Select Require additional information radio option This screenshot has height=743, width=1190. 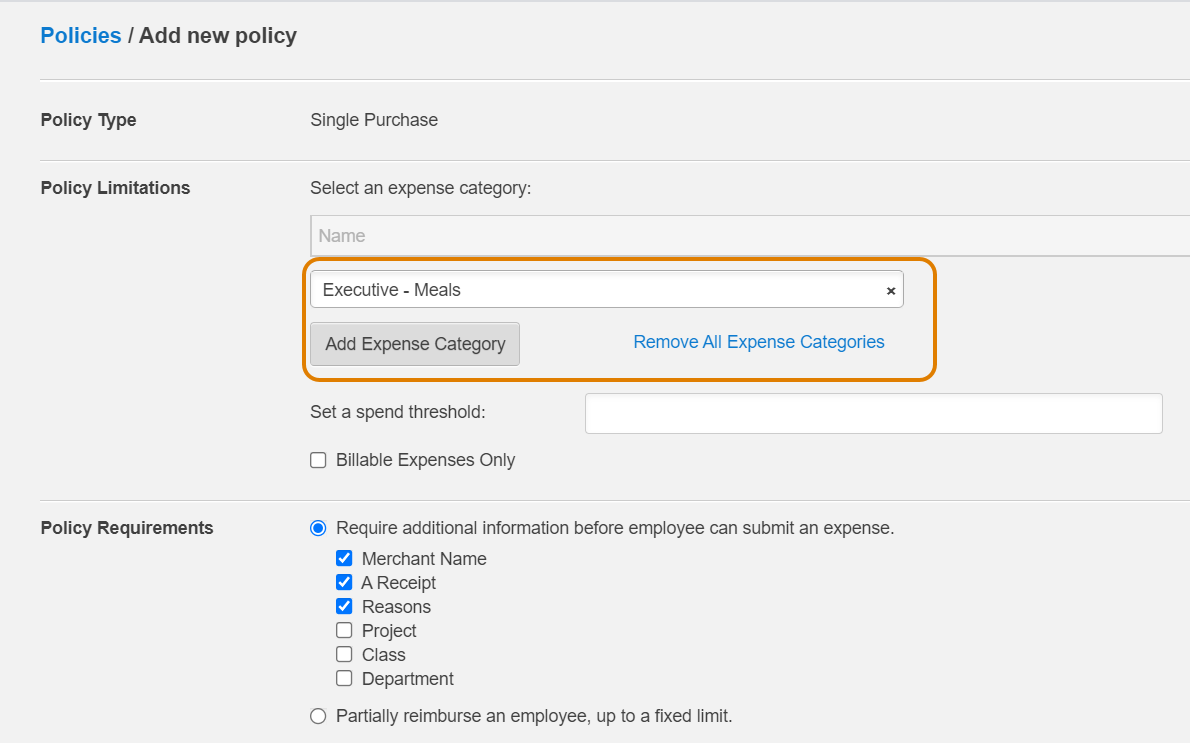coord(318,527)
